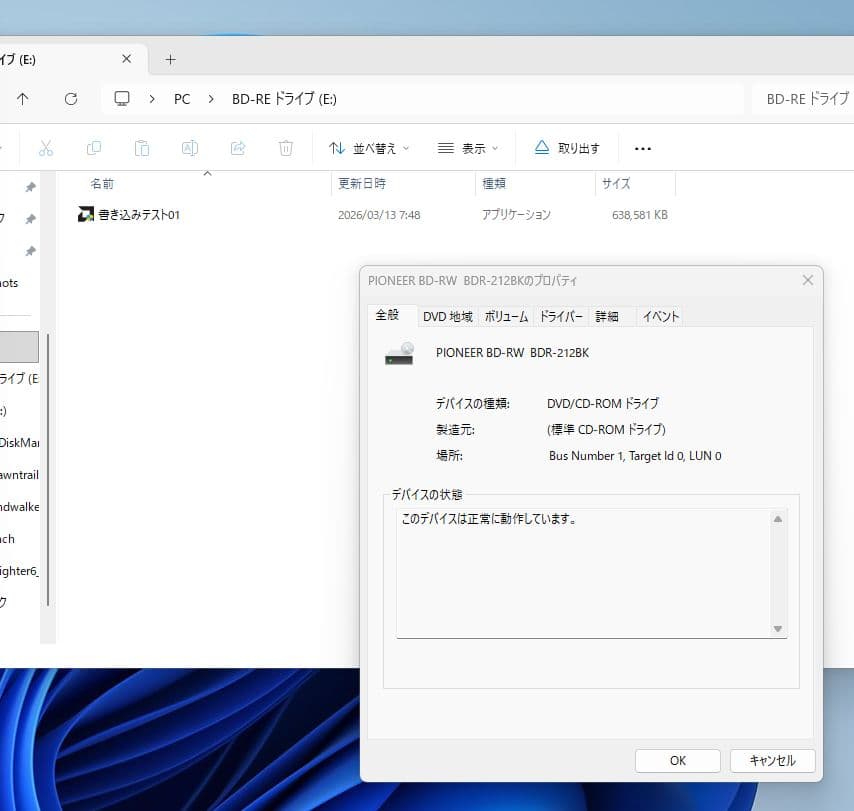Click the 2026/03/13 7:48 date cell
The height and width of the screenshot is (811, 854).
[379, 215]
